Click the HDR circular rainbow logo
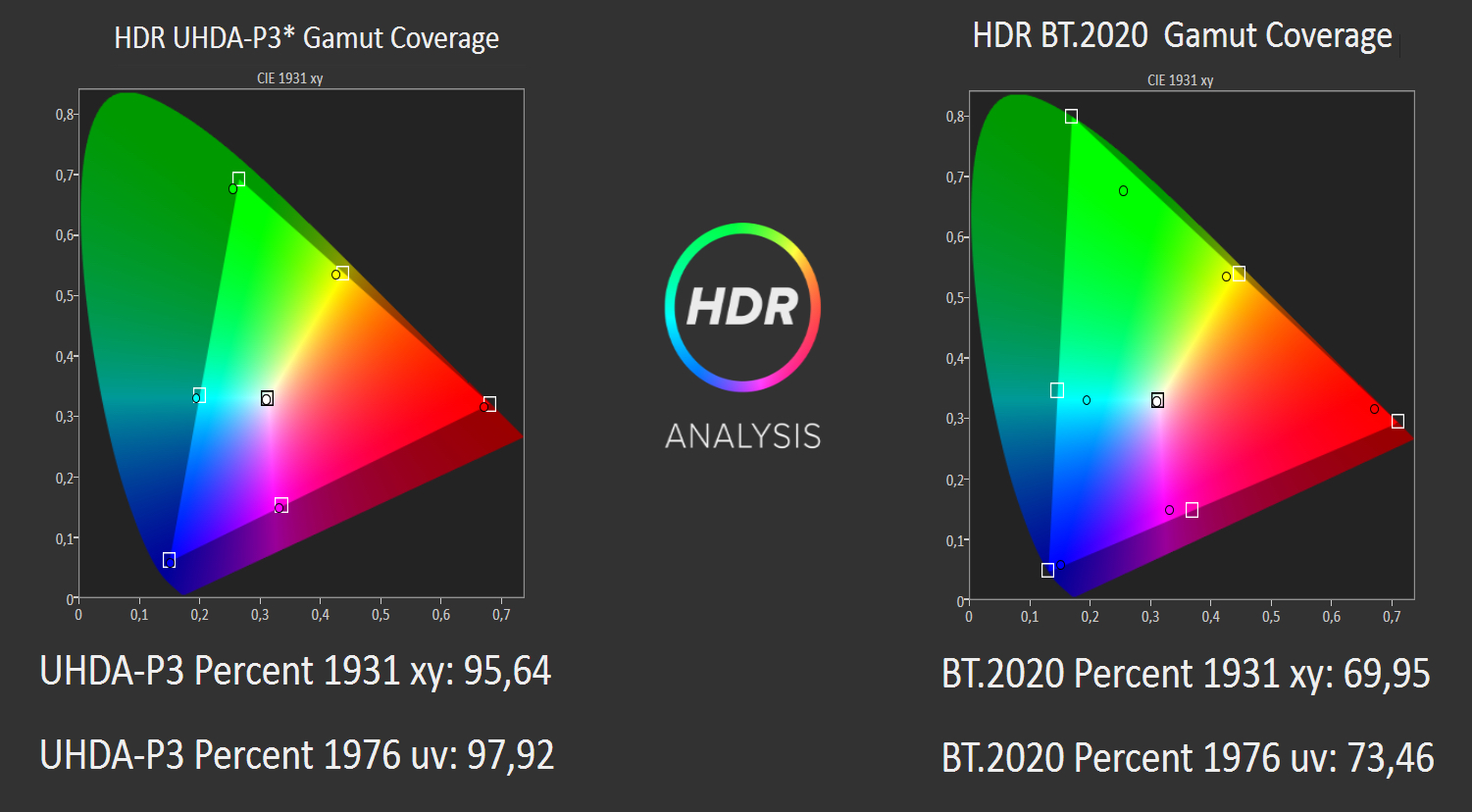This screenshot has height=812, width=1472. (x=743, y=307)
